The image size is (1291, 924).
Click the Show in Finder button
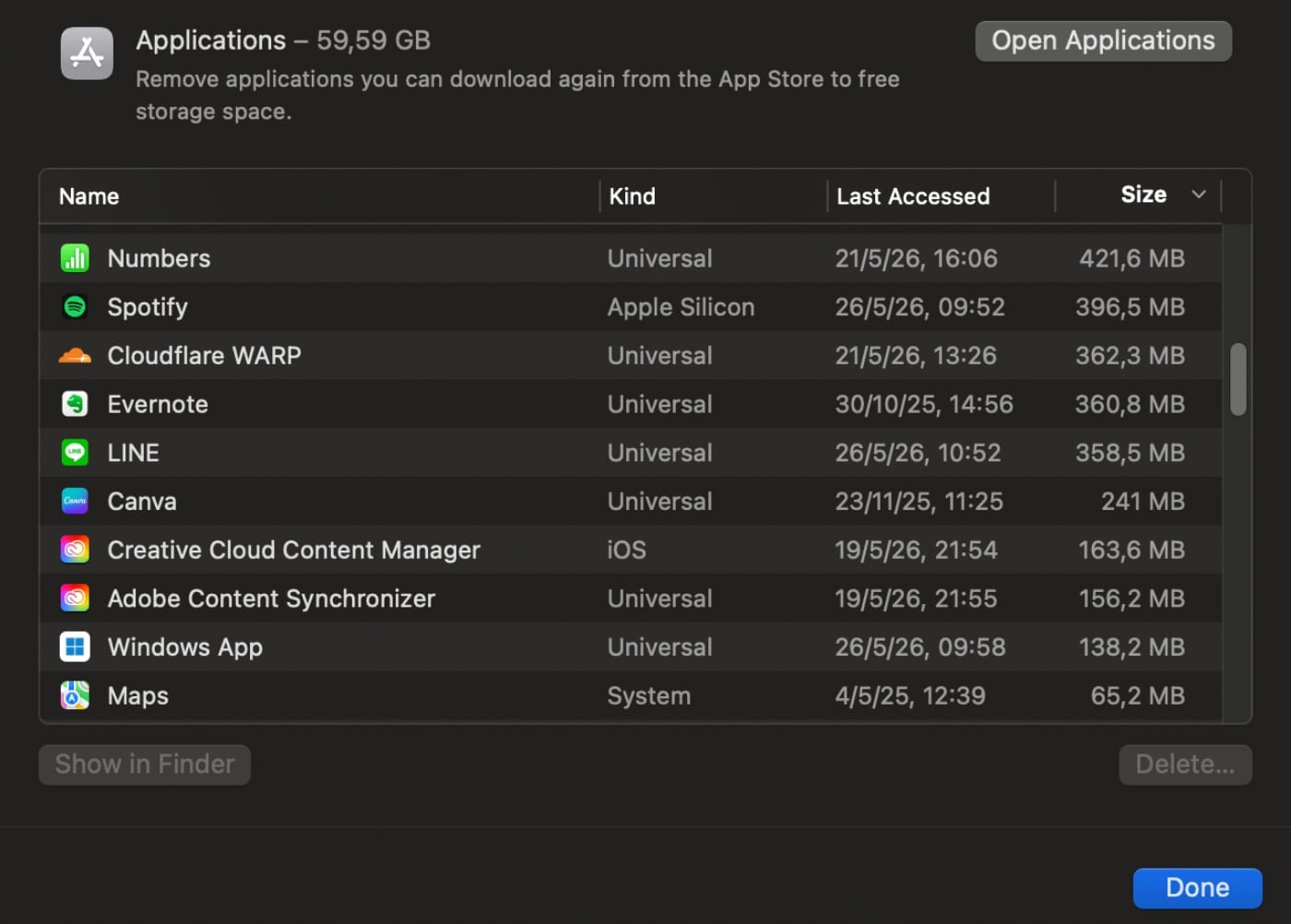click(145, 764)
